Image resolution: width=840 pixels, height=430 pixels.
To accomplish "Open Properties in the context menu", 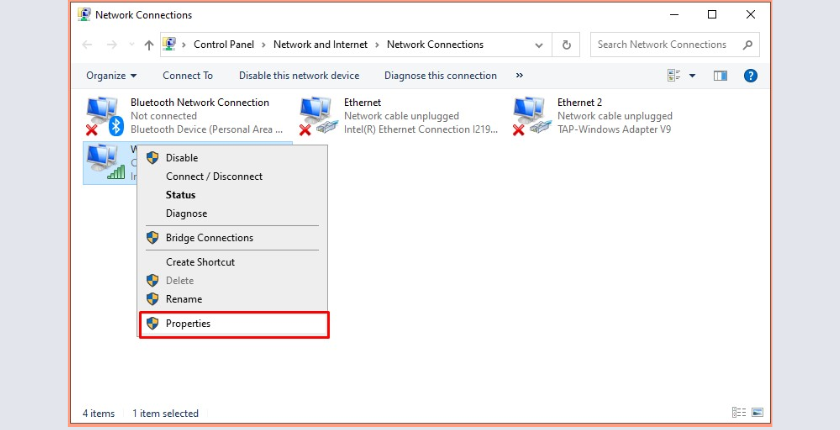I will (x=234, y=323).
